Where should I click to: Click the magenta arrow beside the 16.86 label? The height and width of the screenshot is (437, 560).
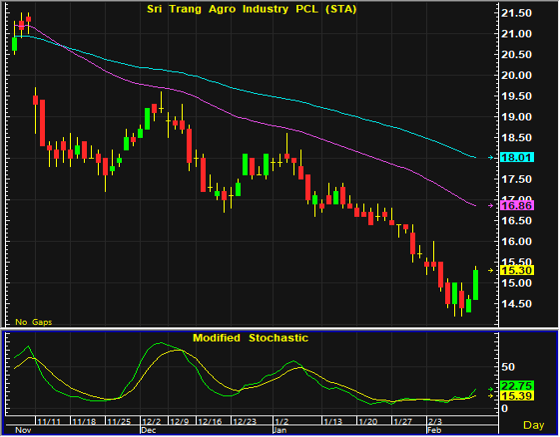coord(491,206)
